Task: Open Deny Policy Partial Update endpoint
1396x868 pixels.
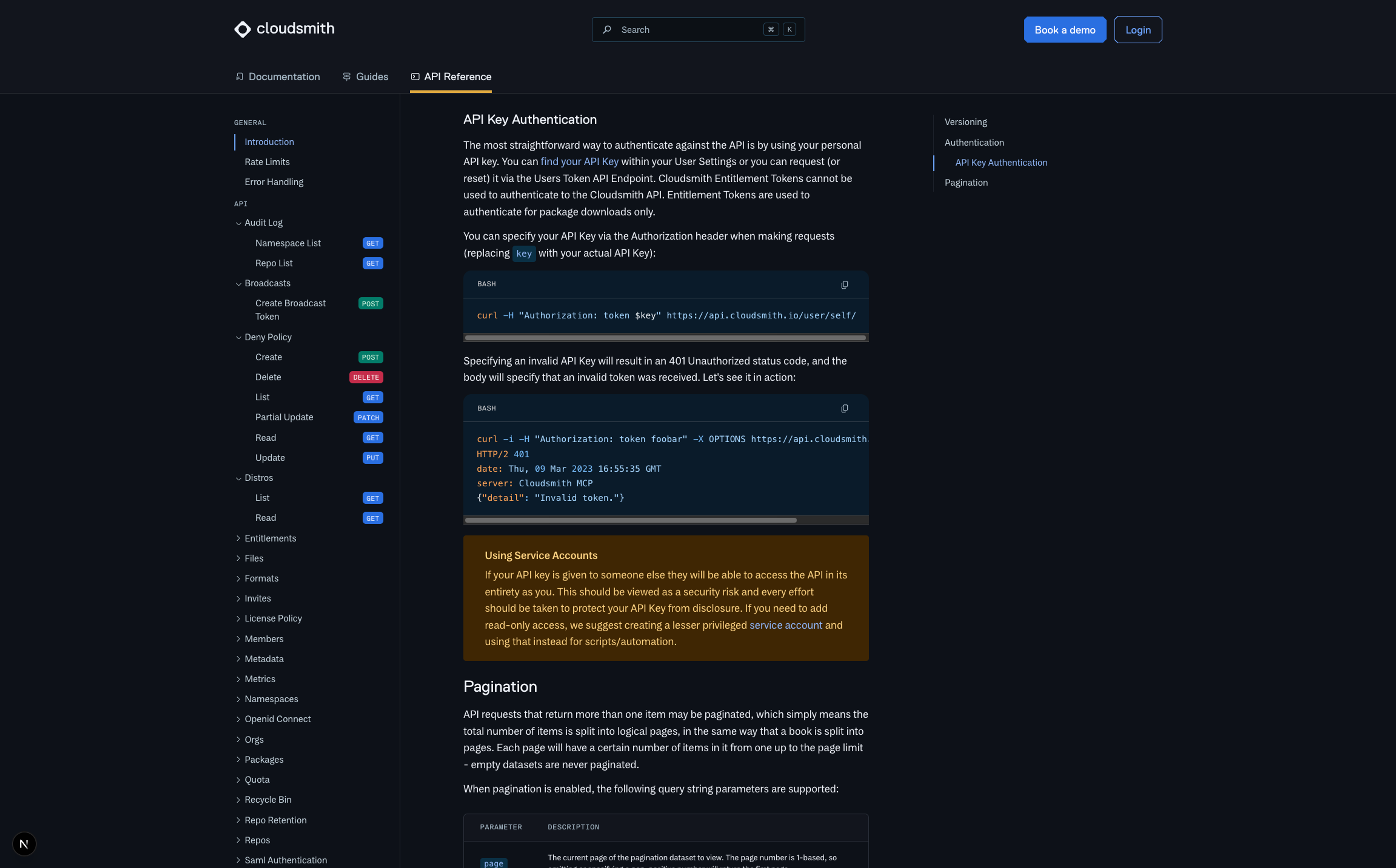Action: 318,417
